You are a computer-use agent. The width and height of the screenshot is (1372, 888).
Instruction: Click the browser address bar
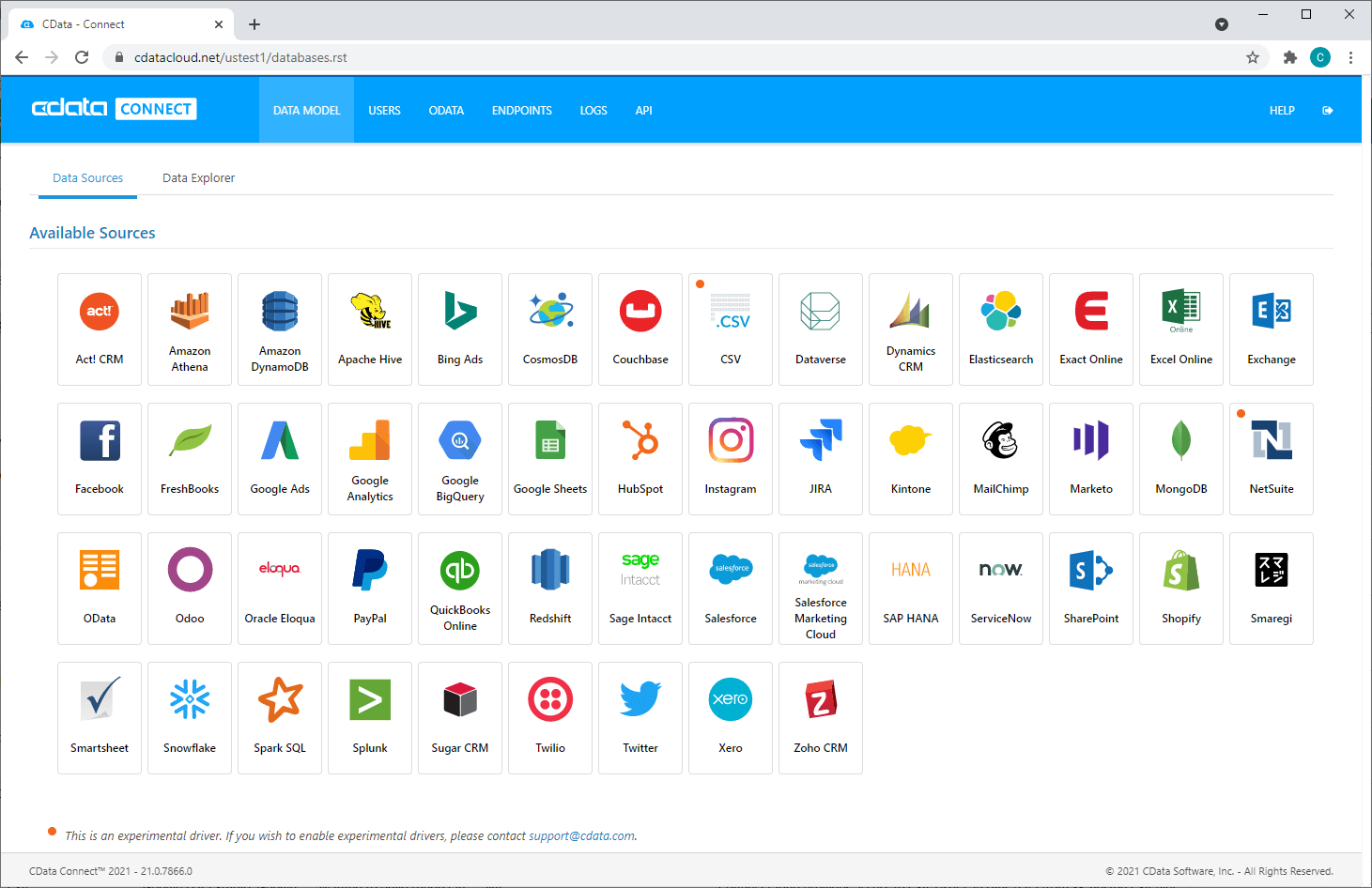pyautogui.click(x=657, y=57)
